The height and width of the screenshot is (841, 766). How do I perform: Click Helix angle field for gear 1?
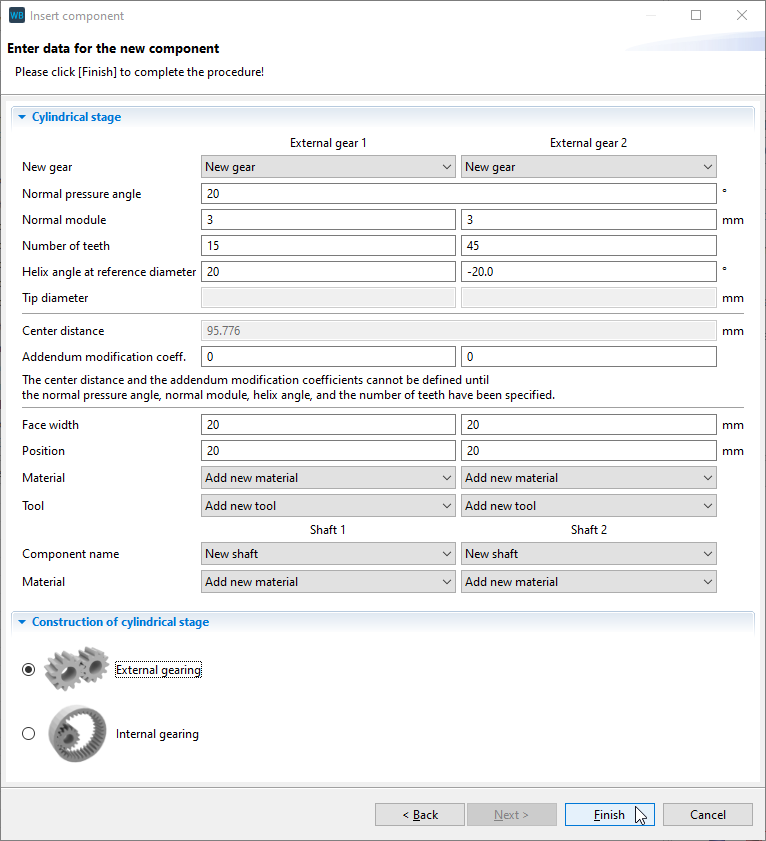(x=328, y=272)
